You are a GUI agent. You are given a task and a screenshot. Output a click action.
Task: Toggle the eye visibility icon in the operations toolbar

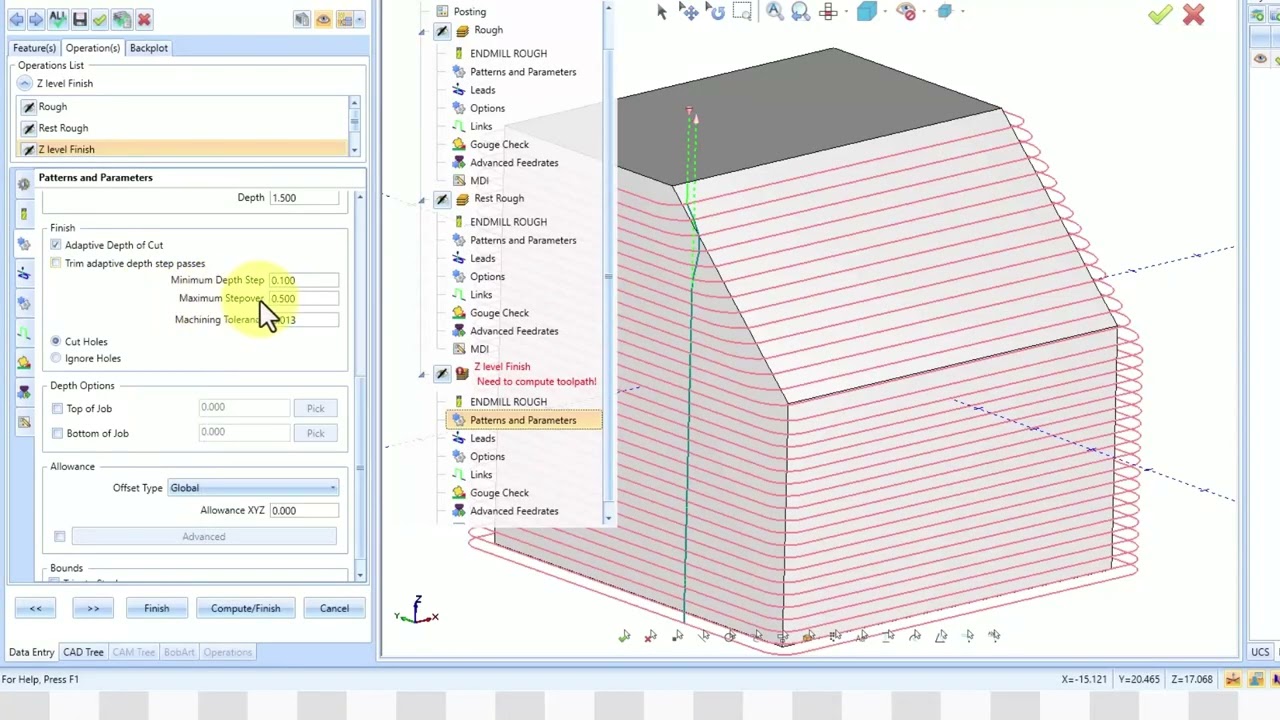click(323, 19)
